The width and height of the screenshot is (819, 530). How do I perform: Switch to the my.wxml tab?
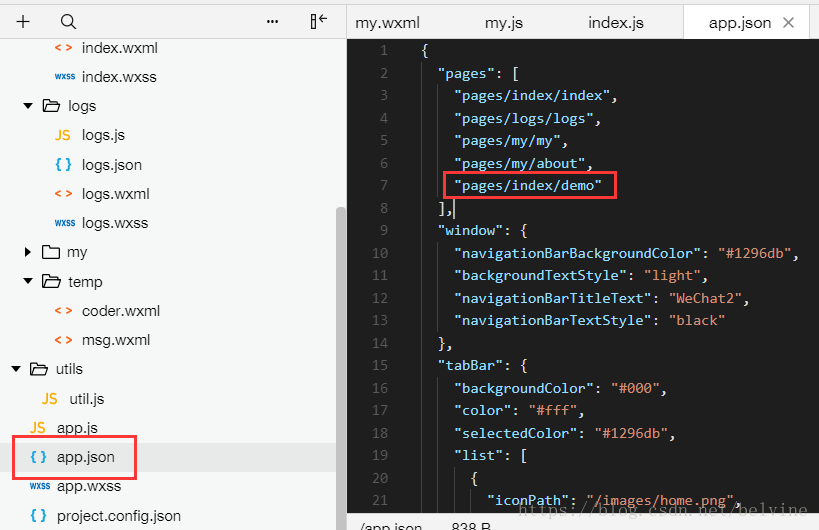coord(388,23)
